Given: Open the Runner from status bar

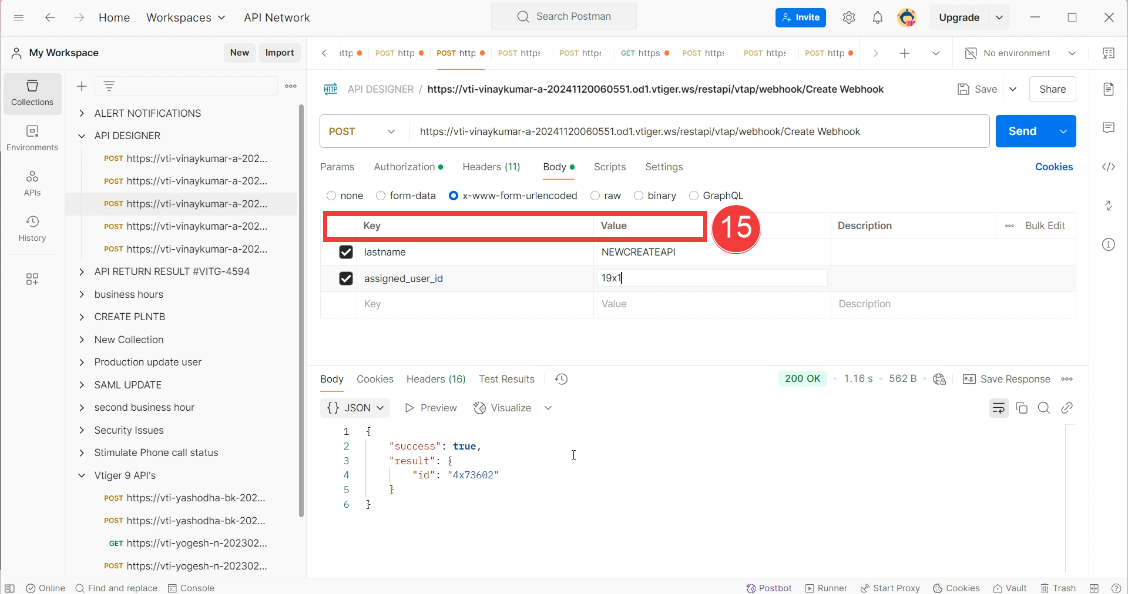Looking at the screenshot, I should point(826,588).
